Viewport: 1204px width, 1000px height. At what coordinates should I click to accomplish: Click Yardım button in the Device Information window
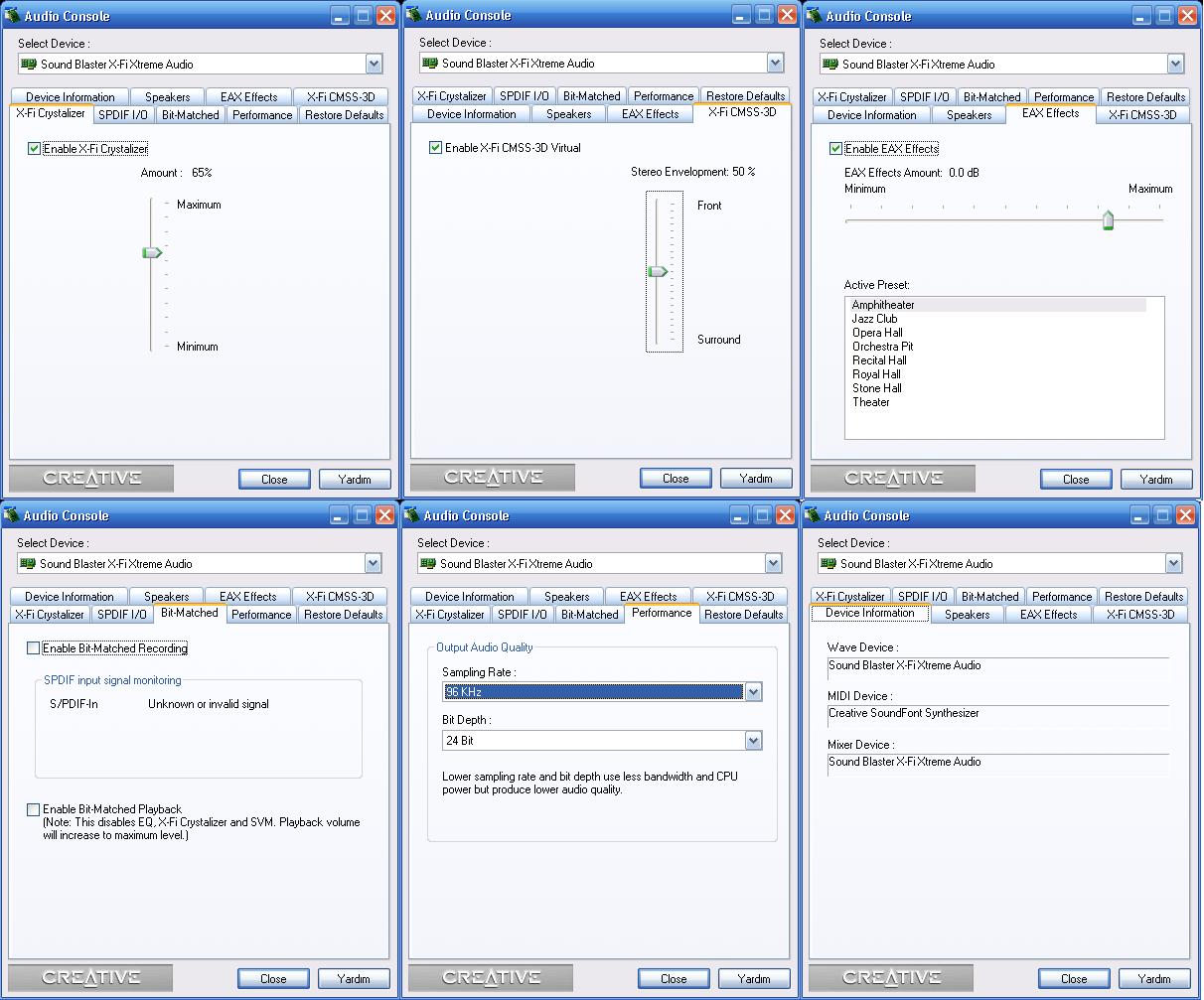[x=1154, y=979]
